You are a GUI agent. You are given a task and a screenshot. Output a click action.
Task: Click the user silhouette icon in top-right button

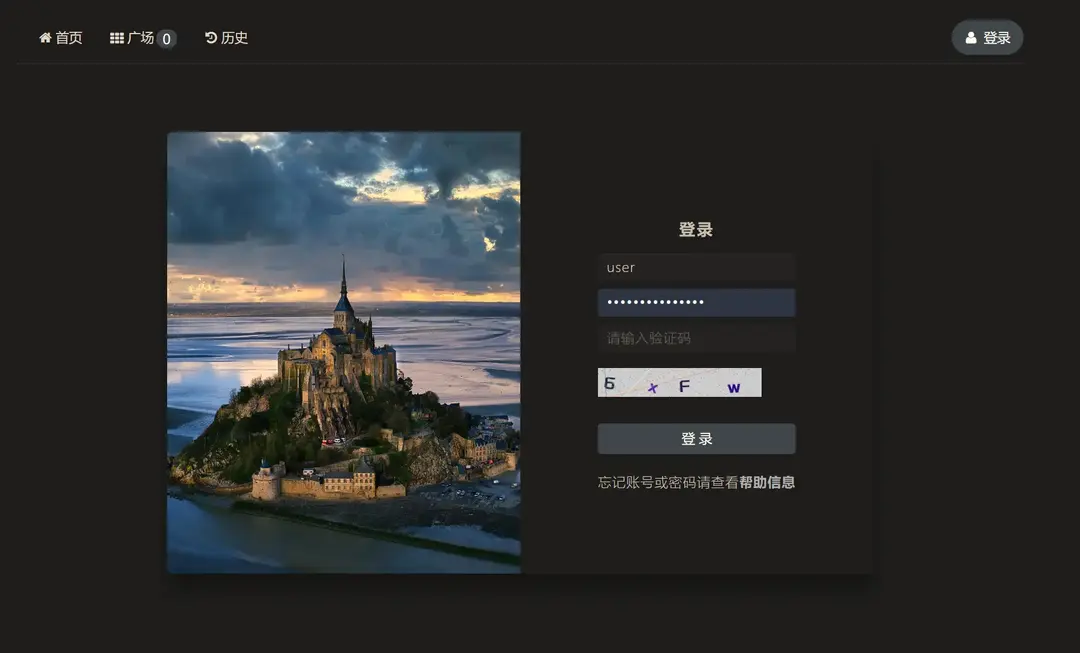tap(971, 38)
